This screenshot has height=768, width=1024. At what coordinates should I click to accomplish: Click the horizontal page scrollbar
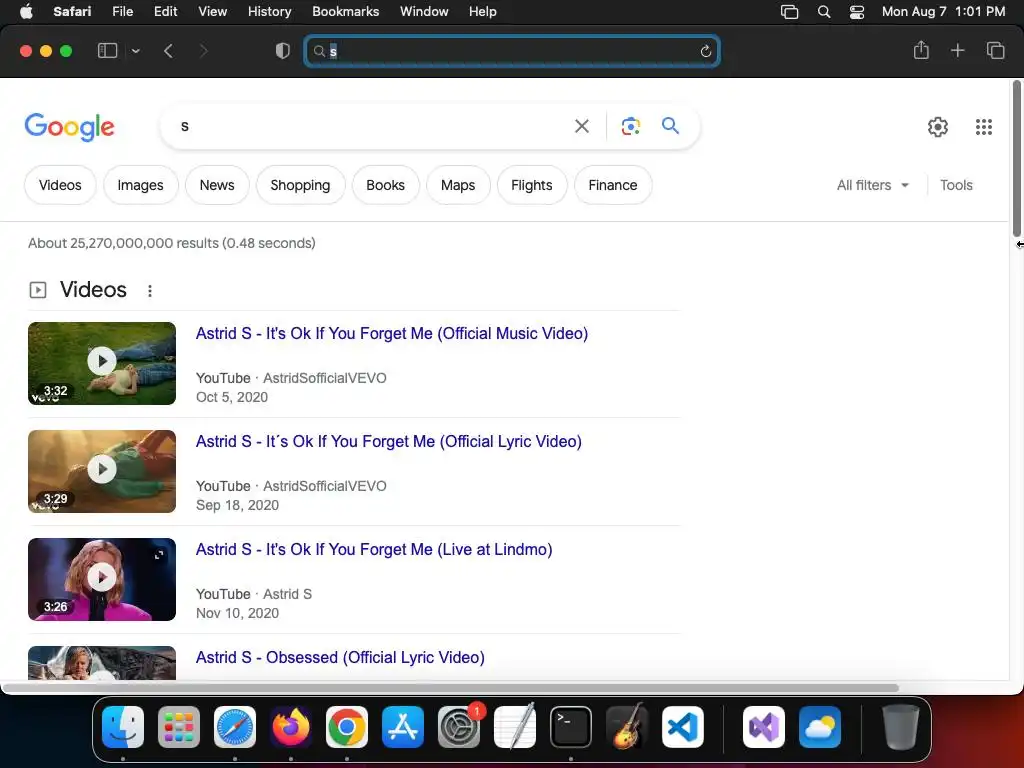[x=450, y=688]
